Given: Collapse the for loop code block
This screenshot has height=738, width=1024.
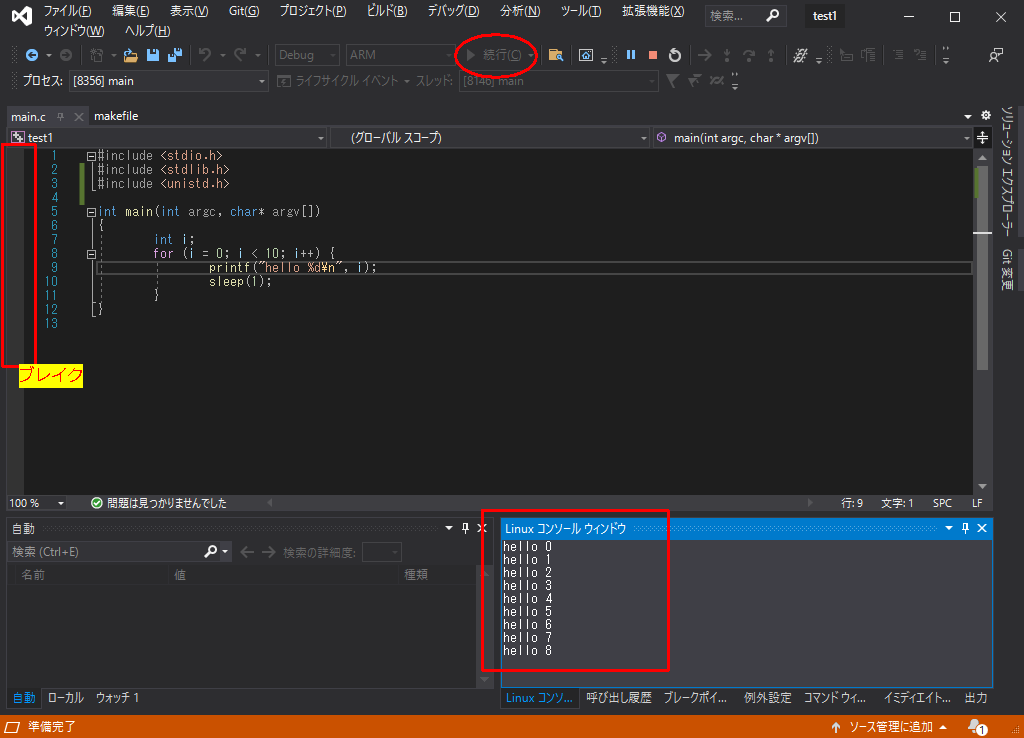Looking at the screenshot, I should tap(91, 254).
